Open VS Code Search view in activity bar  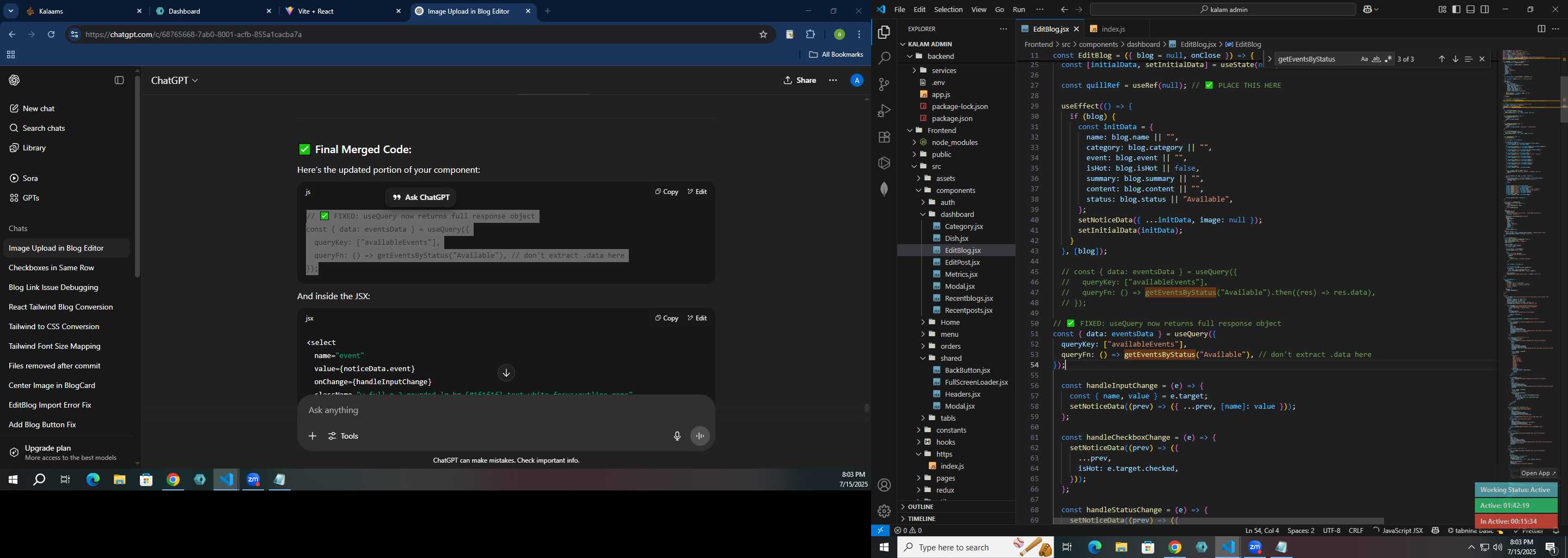[x=884, y=58]
